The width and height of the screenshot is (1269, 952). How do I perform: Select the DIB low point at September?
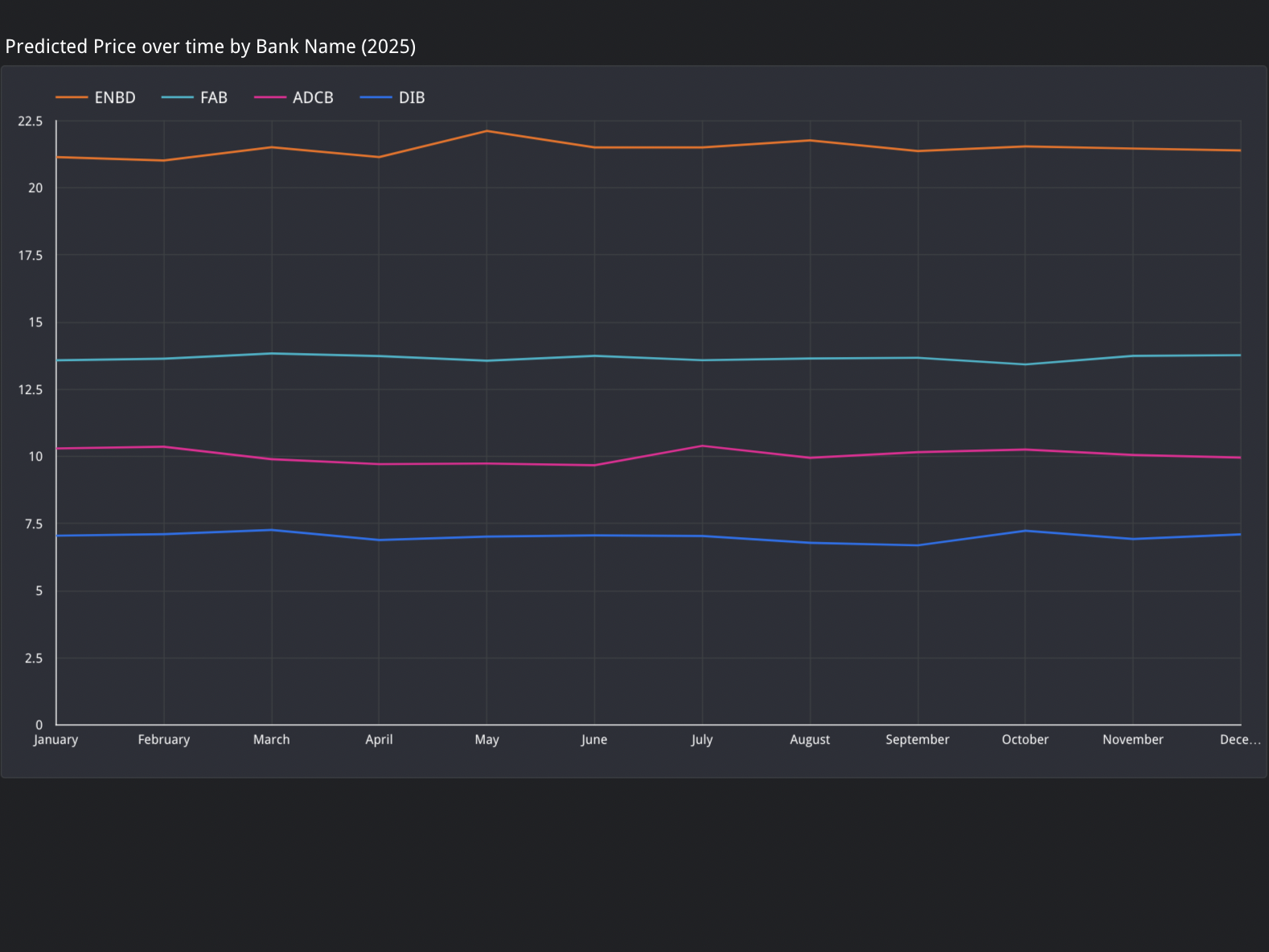point(918,545)
